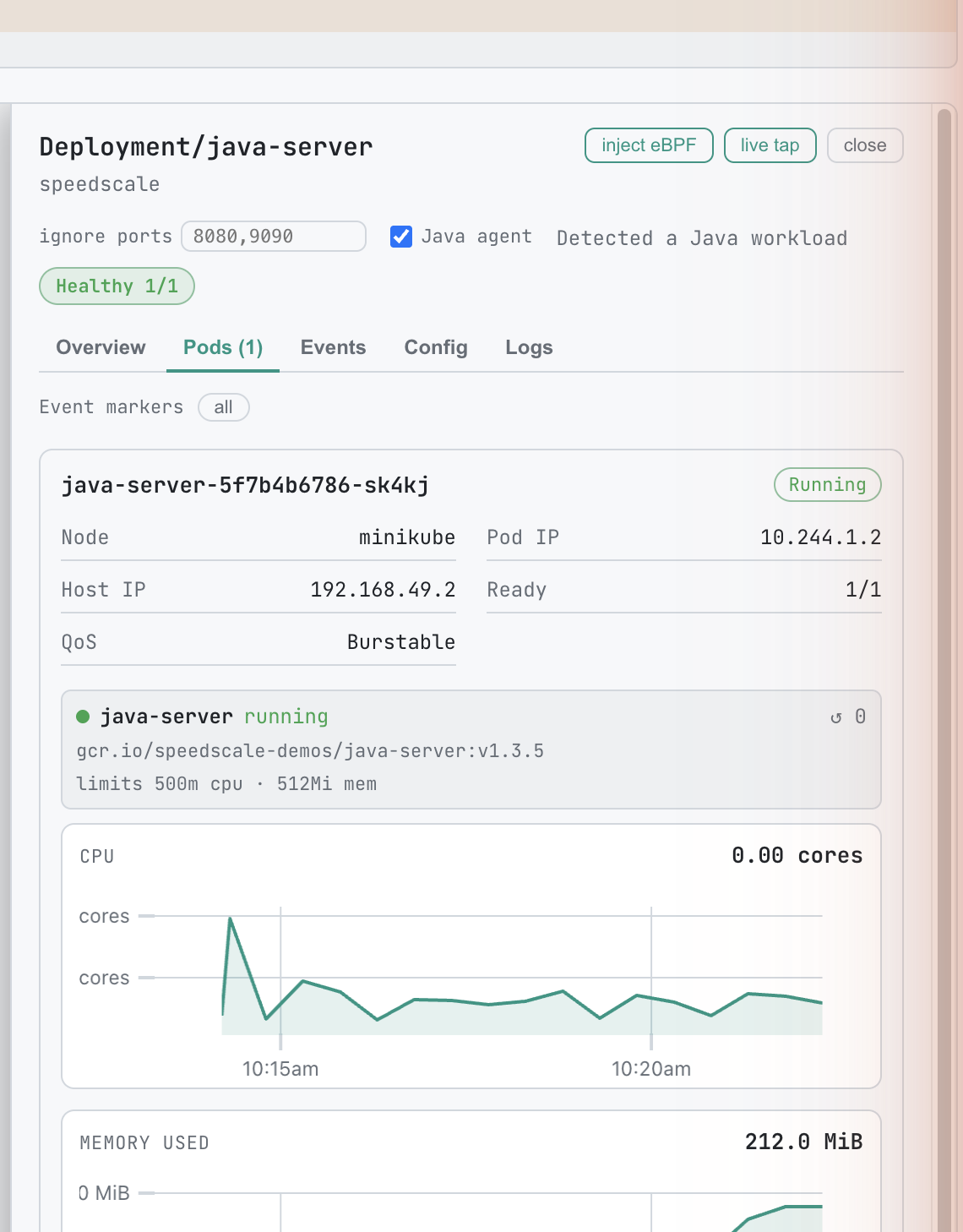Click the Detected a Java workload message
963x1232 pixels.
702,238
